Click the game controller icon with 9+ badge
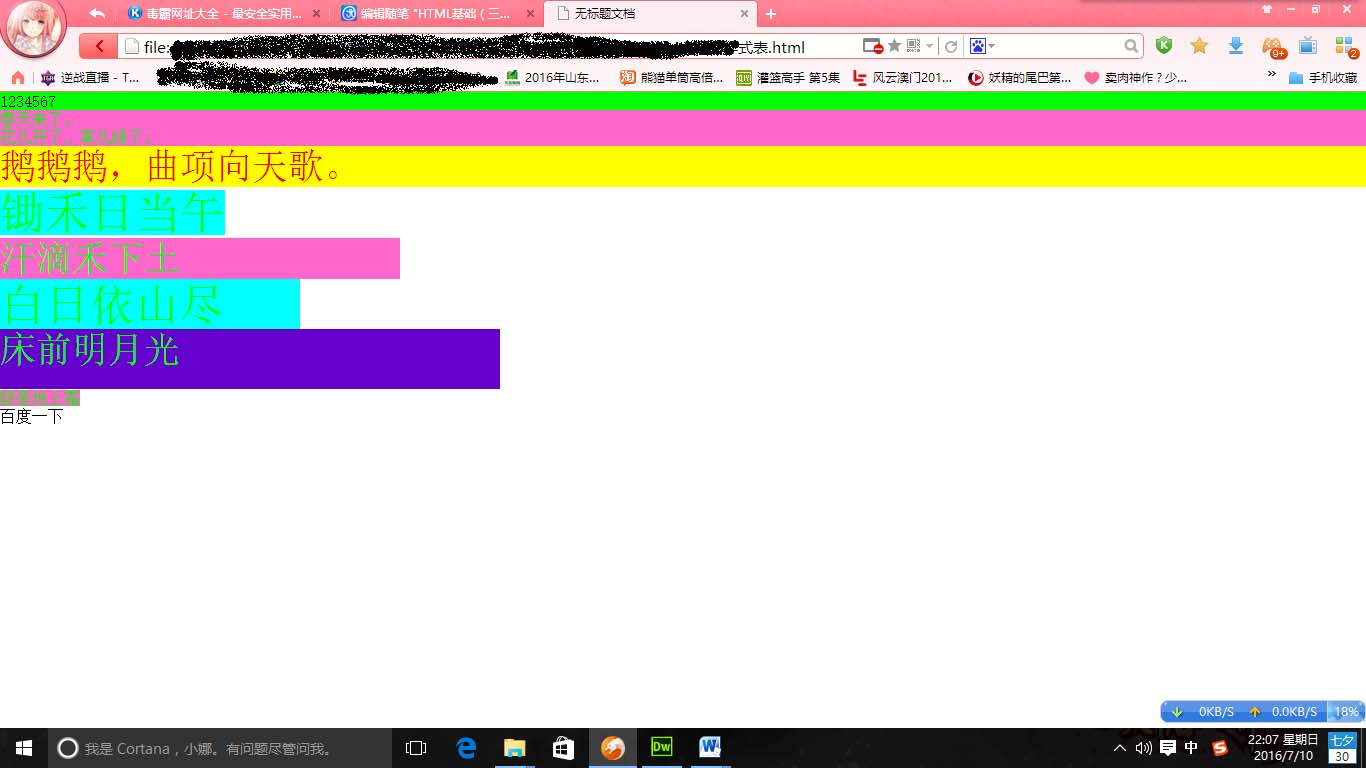 [1272, 46]
